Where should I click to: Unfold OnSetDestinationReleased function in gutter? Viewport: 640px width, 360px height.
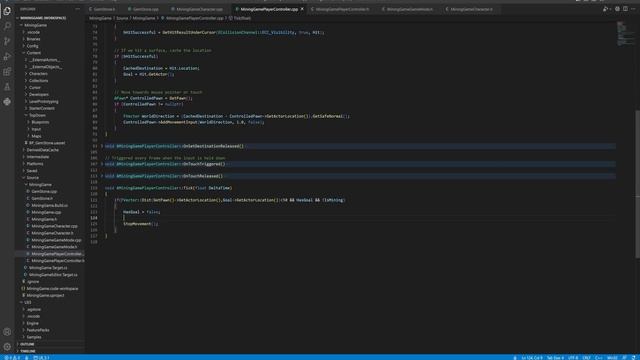pyautogui.click(x=102, y=146)
